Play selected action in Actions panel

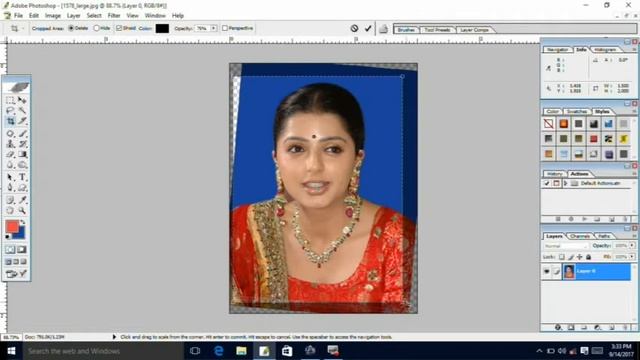tap(584, 219)
